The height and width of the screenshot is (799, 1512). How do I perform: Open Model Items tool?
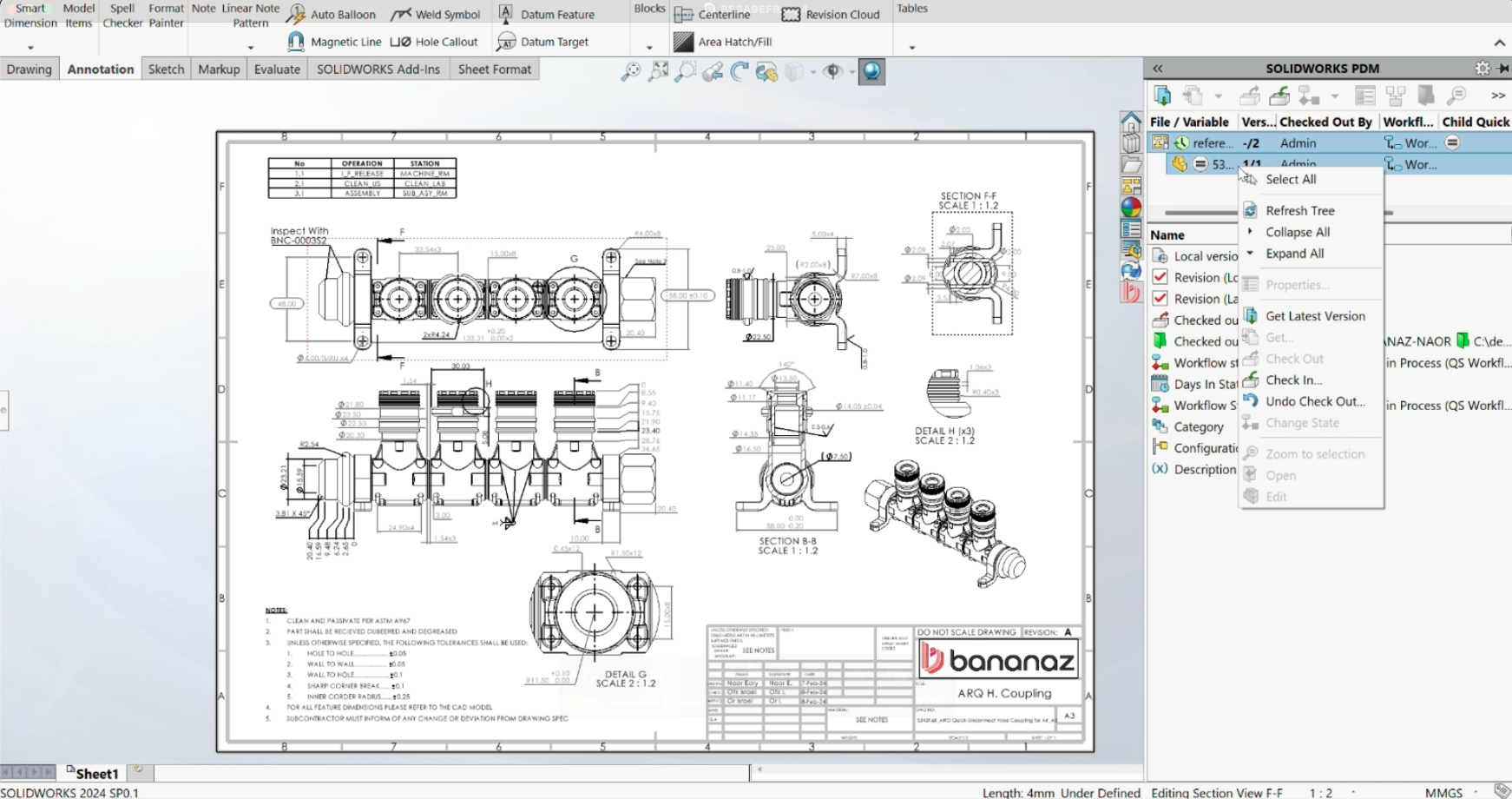coord(78,16)
